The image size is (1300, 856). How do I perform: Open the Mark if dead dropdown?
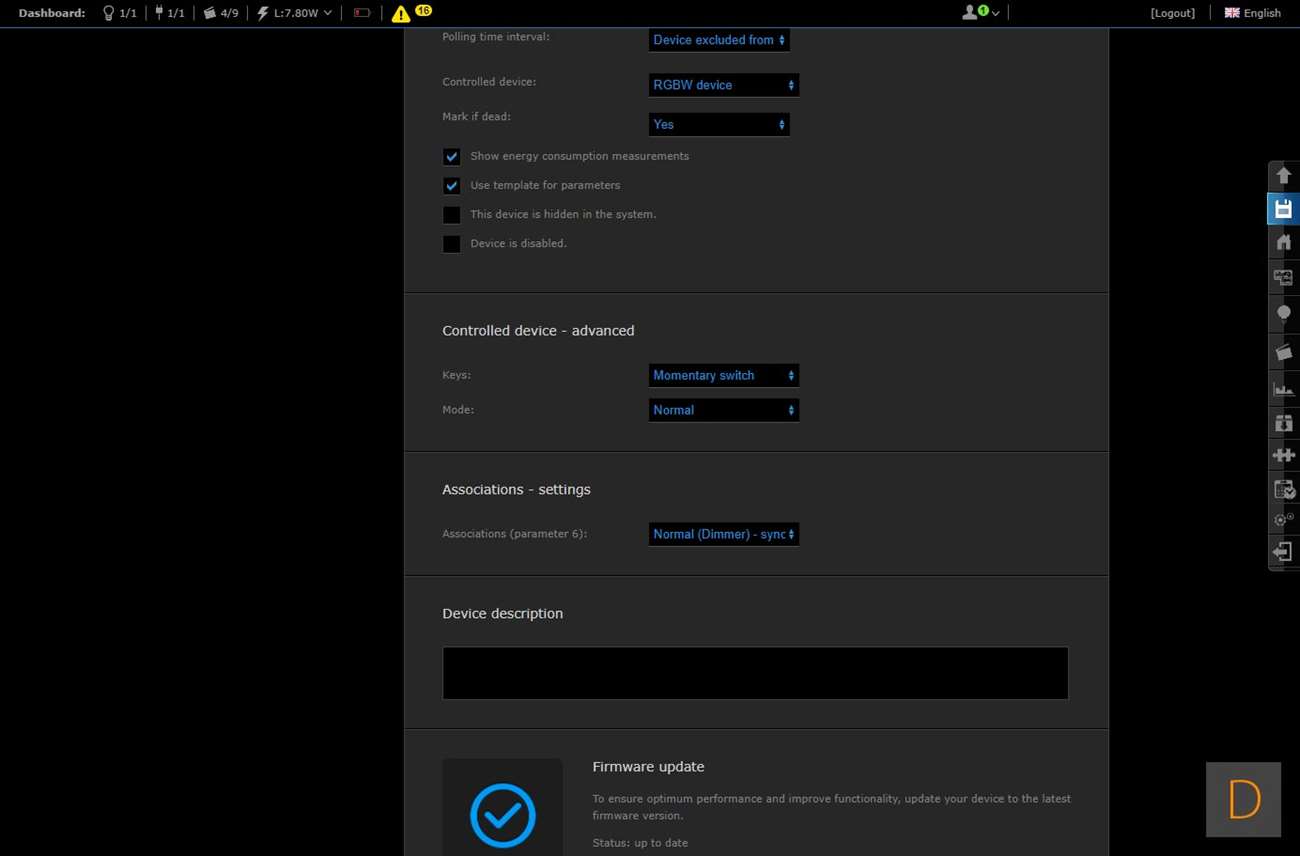click(x=718, y=124)
